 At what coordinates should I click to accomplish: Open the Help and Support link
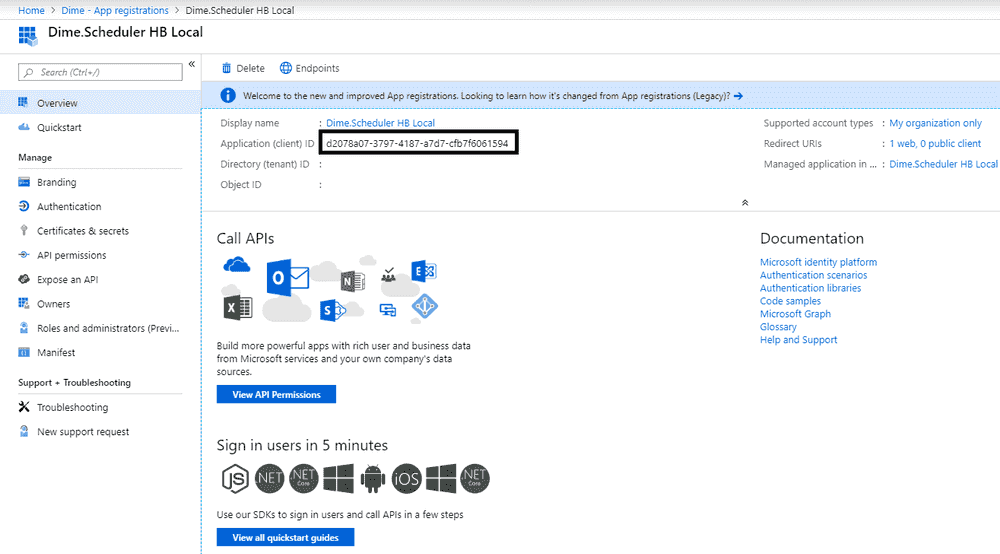tap(798, 340)
